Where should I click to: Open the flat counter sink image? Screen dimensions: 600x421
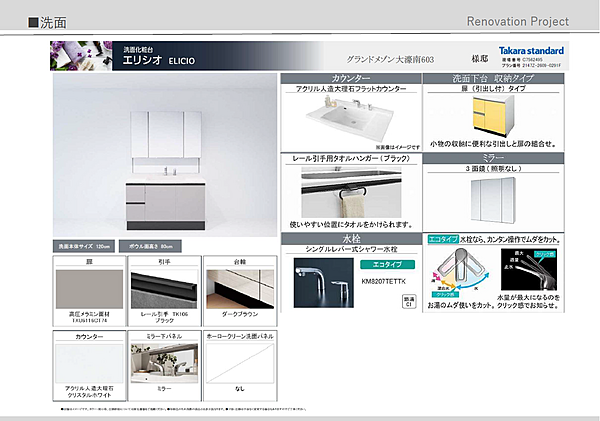click(350, 118)
